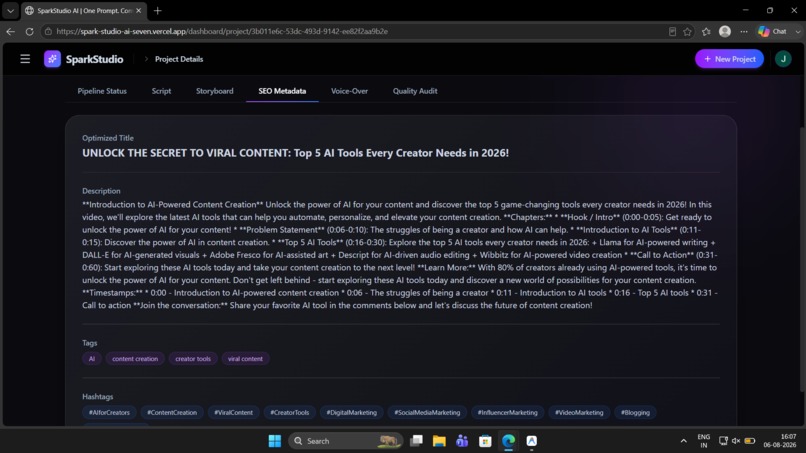Create a New Project

click(x=729, y=59)
